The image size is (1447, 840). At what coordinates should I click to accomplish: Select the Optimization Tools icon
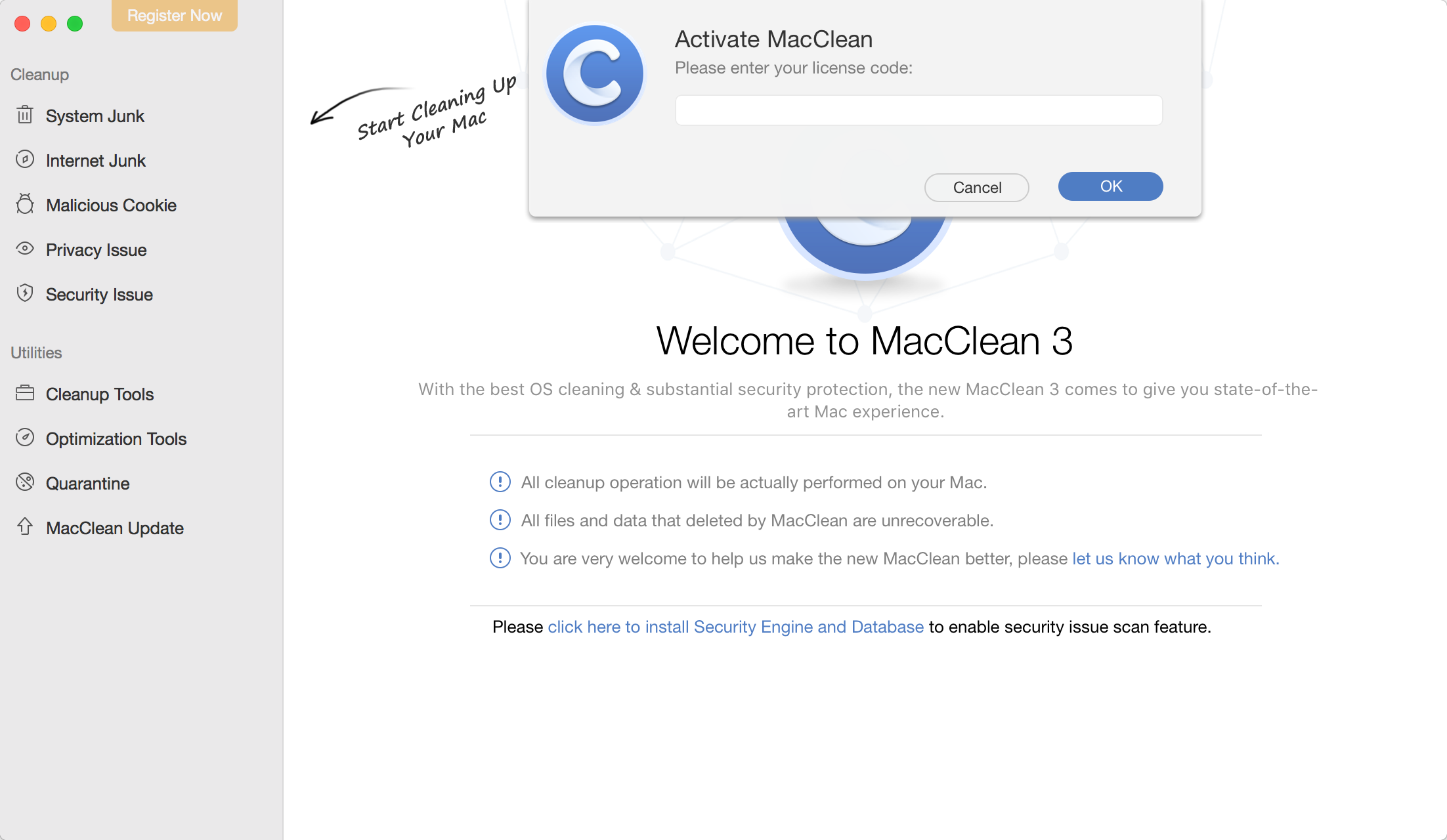coord(25,438)
